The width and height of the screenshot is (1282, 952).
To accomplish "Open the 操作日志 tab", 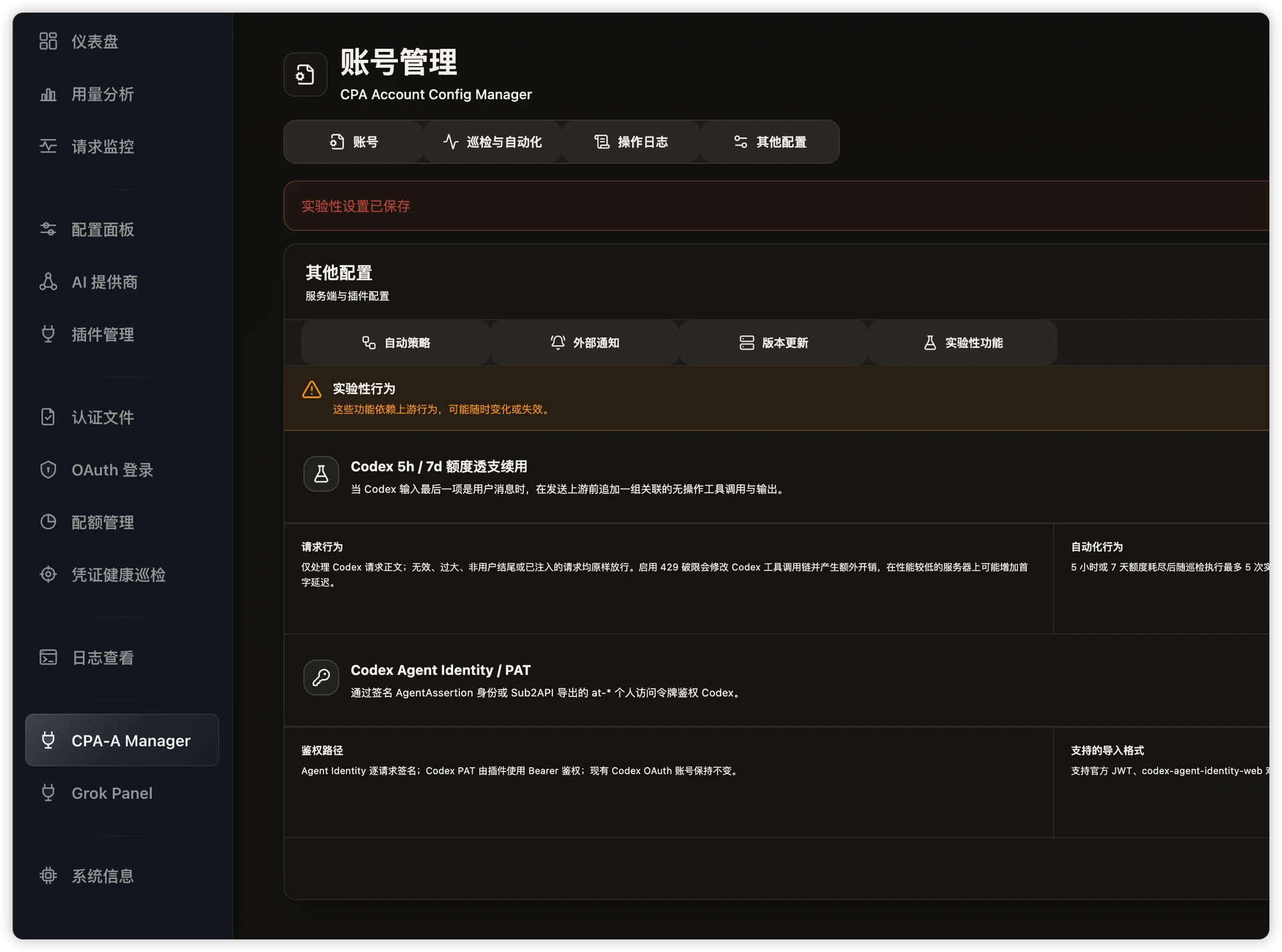I will (631, 142).
